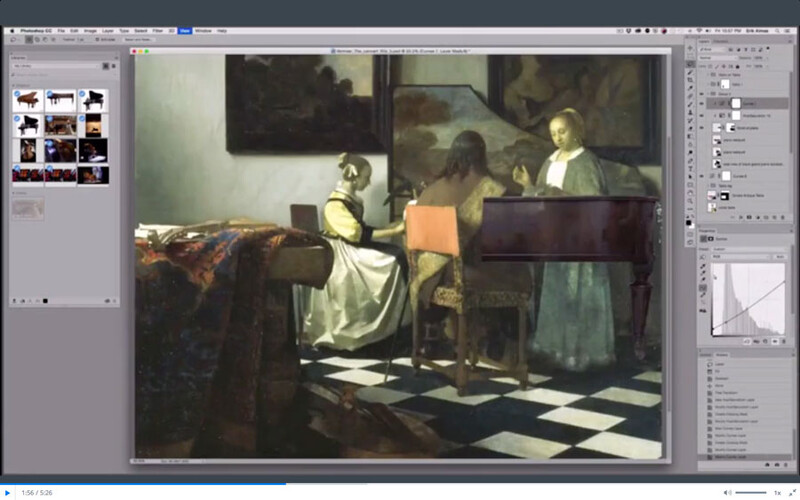Click the foreground color swatch in the toolbox
The width and height of the screenshot is (800, 500).
coord(688,223)
